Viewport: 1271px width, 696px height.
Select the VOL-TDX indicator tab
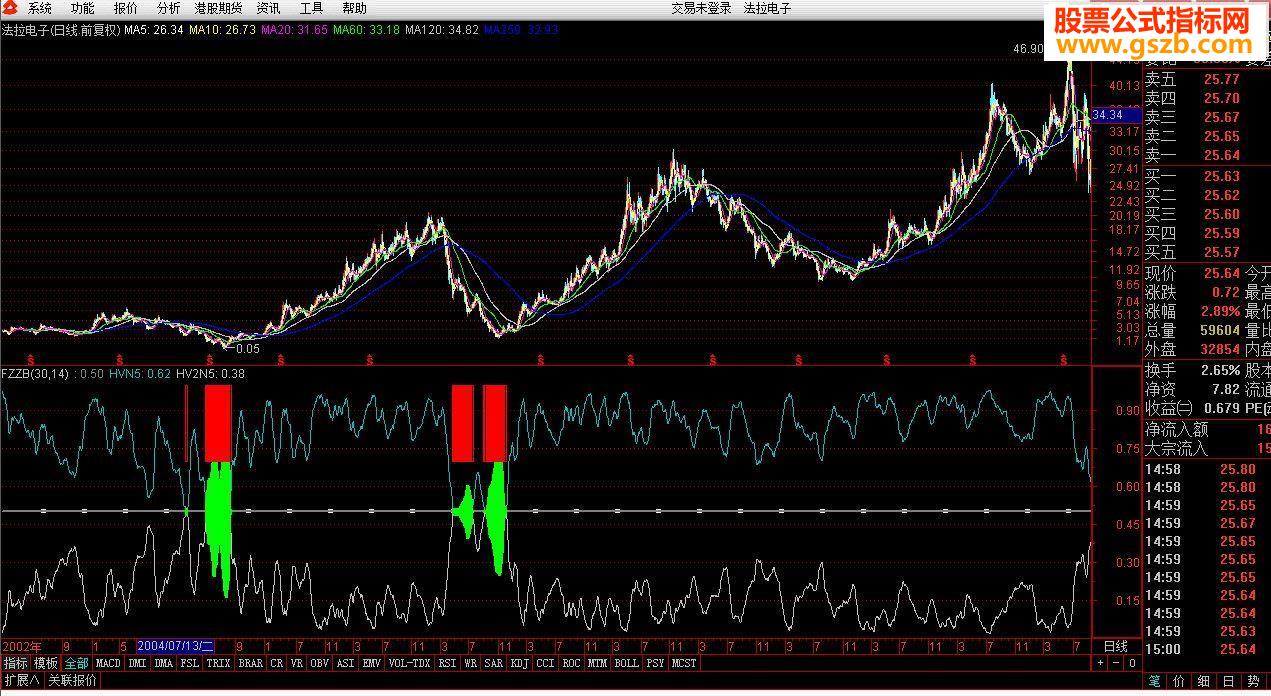point(409,663)
